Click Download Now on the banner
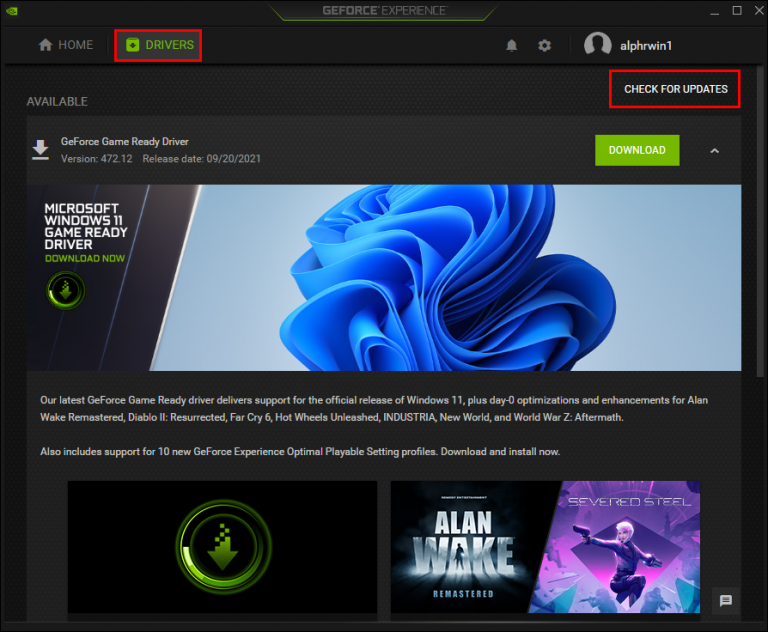The width and height of the screenshot is (768, 632). pos(85,258)
